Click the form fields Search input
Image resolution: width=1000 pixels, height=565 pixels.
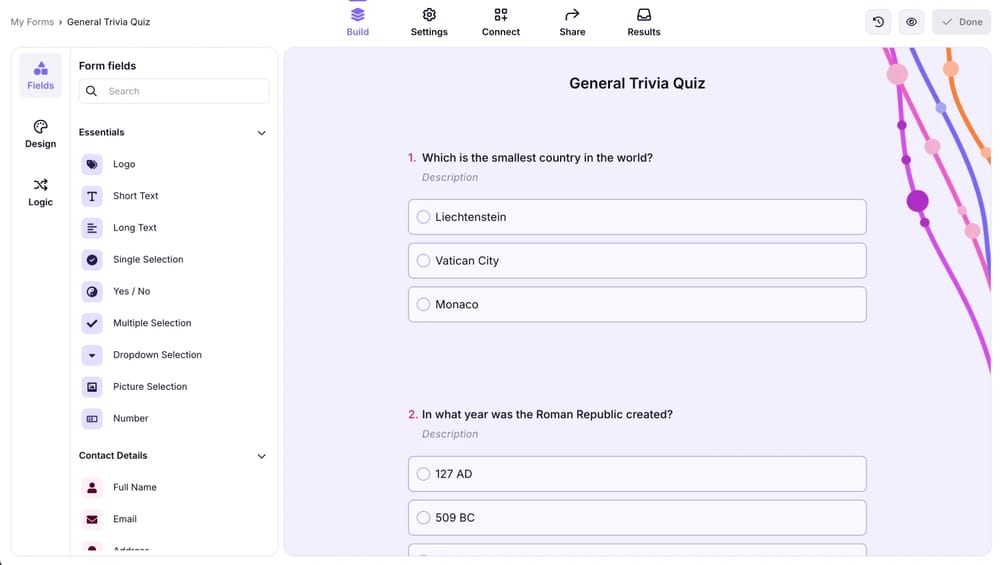coord(174,91)
